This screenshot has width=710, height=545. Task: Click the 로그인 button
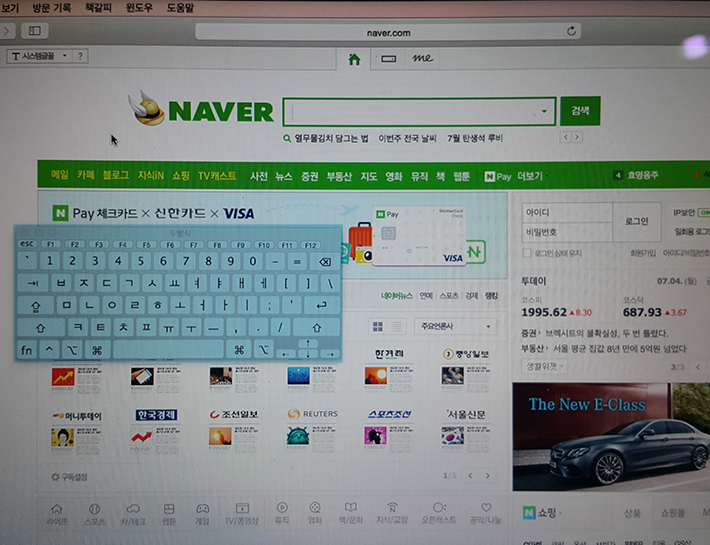(636, 221)
